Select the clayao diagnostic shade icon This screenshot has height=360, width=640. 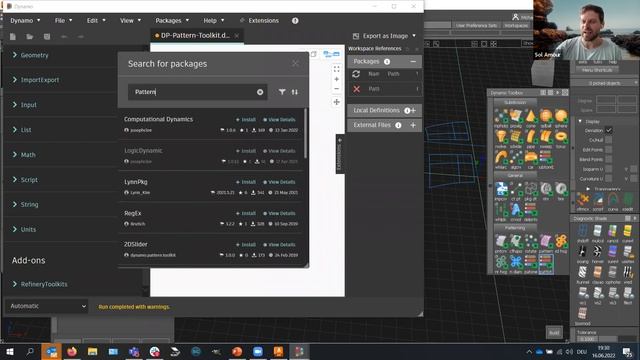point(598,273)
